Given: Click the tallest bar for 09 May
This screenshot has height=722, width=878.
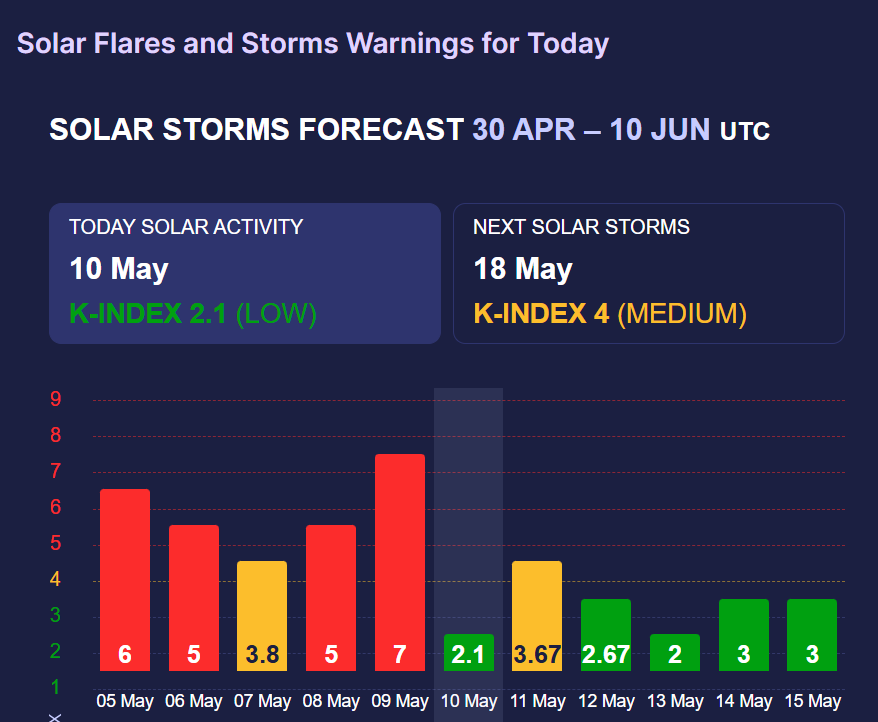Looking at the screenshot, I should coord(400,562).
